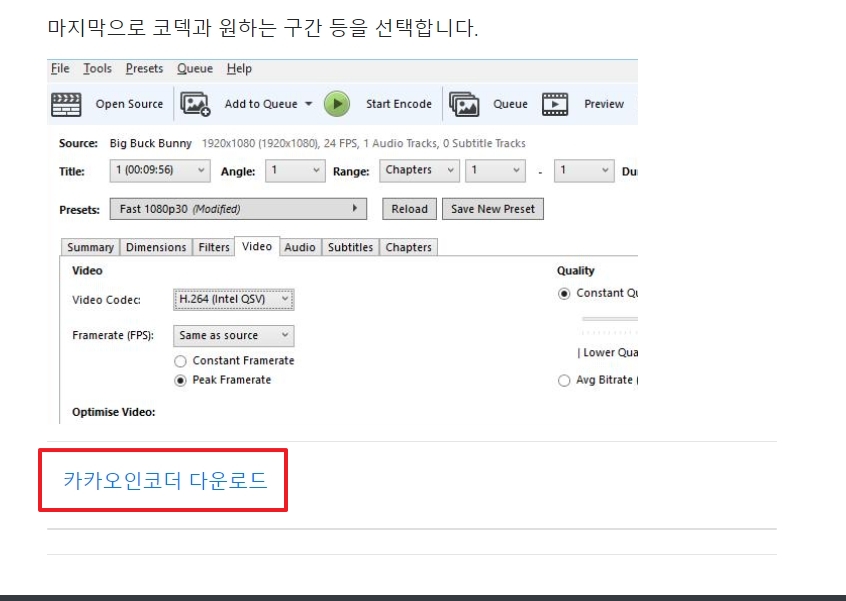Switch to the Subtitles tab
846x601 pixels.
(x=350, y=247)
